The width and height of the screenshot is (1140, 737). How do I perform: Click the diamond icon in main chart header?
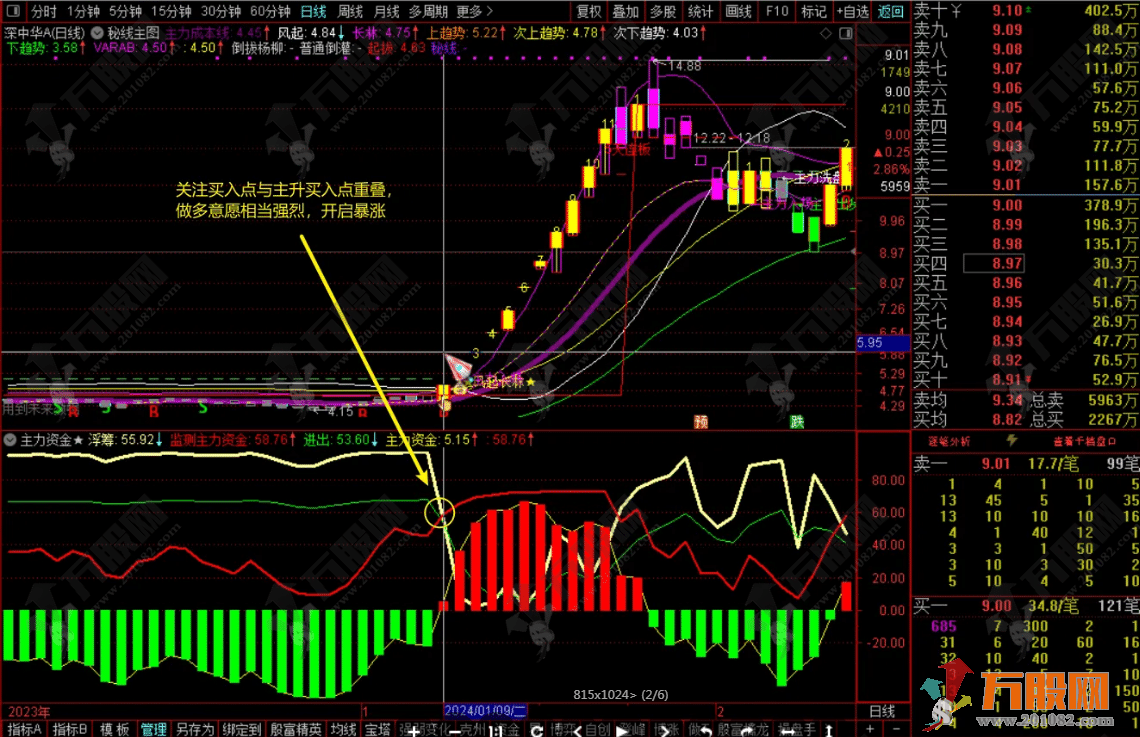coord(826,33)
